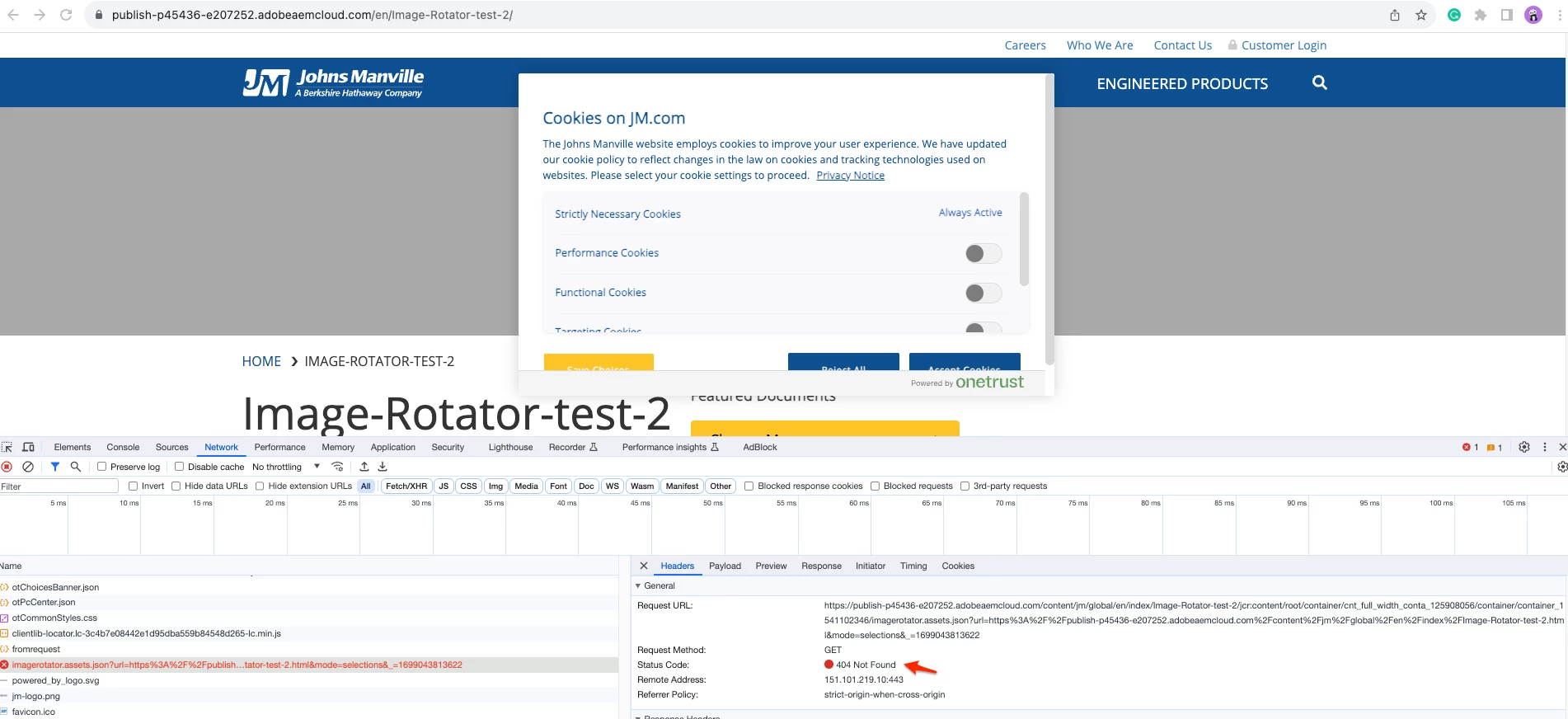Screen dimensions: 1568x719
Task: Stop recording the network log
Action: click(x=7, y=467)
